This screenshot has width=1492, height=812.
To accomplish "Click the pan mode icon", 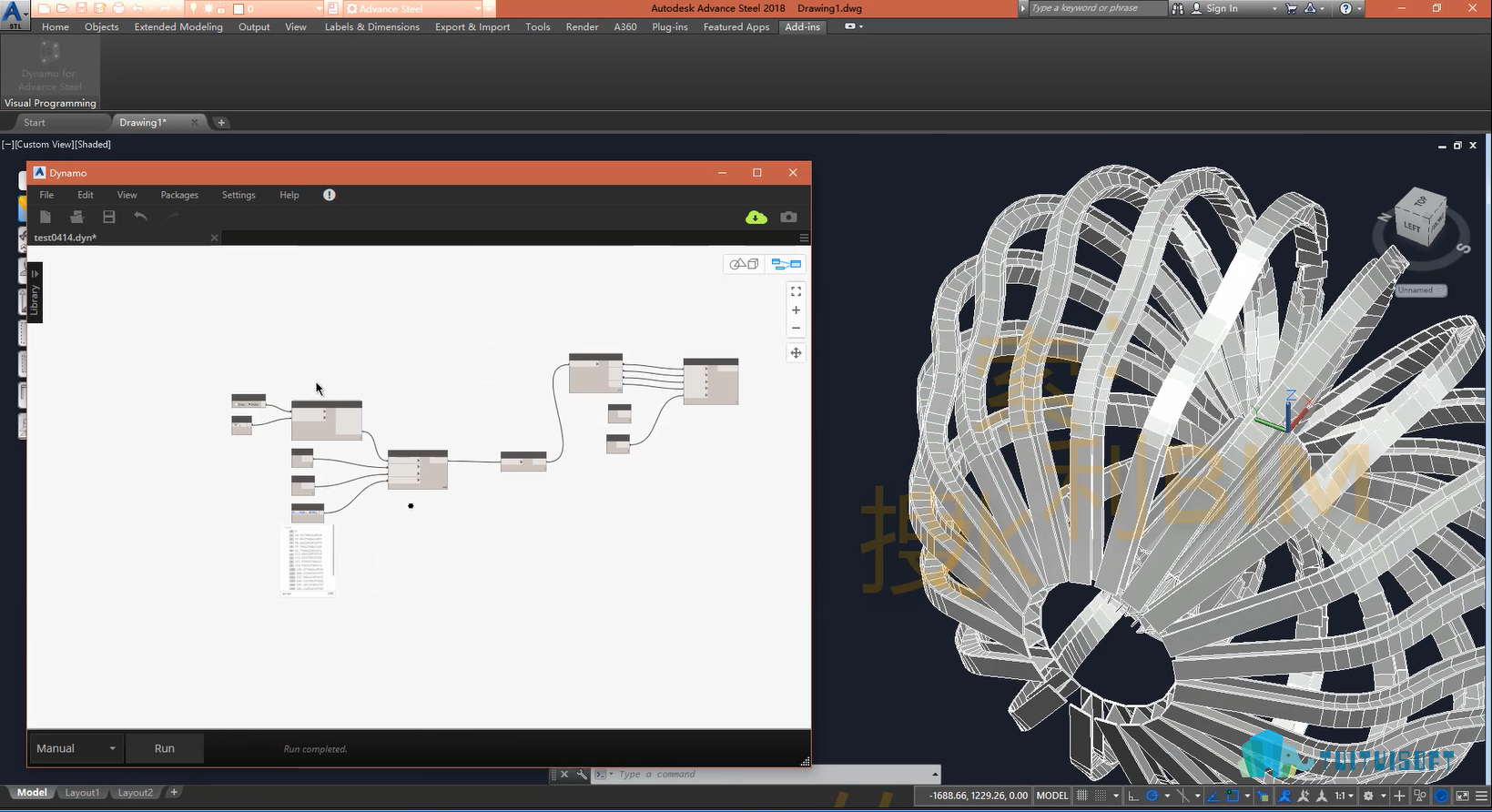I will point(796,353).
